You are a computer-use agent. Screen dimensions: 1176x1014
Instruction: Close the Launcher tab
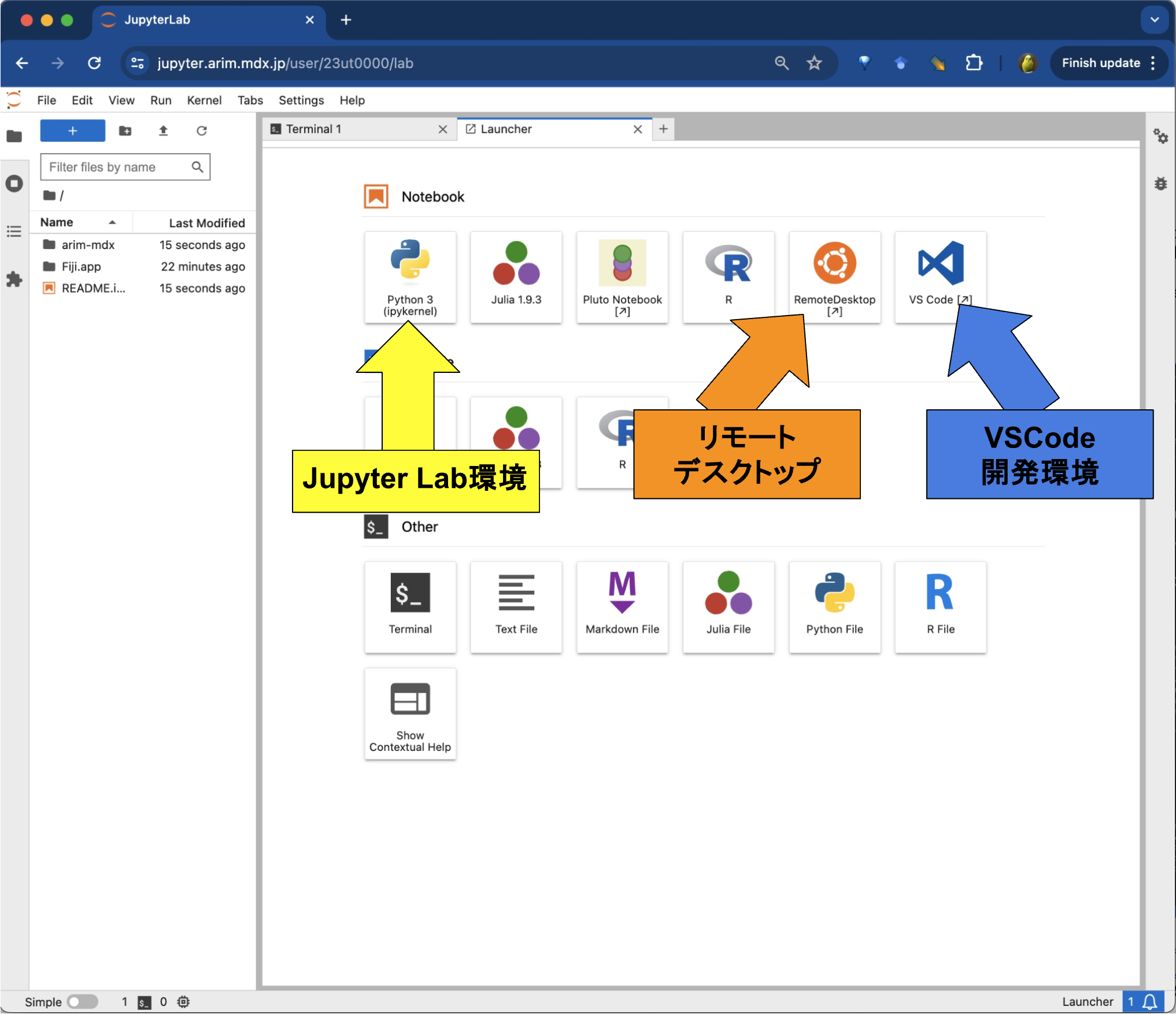click(x=638, y=129)
